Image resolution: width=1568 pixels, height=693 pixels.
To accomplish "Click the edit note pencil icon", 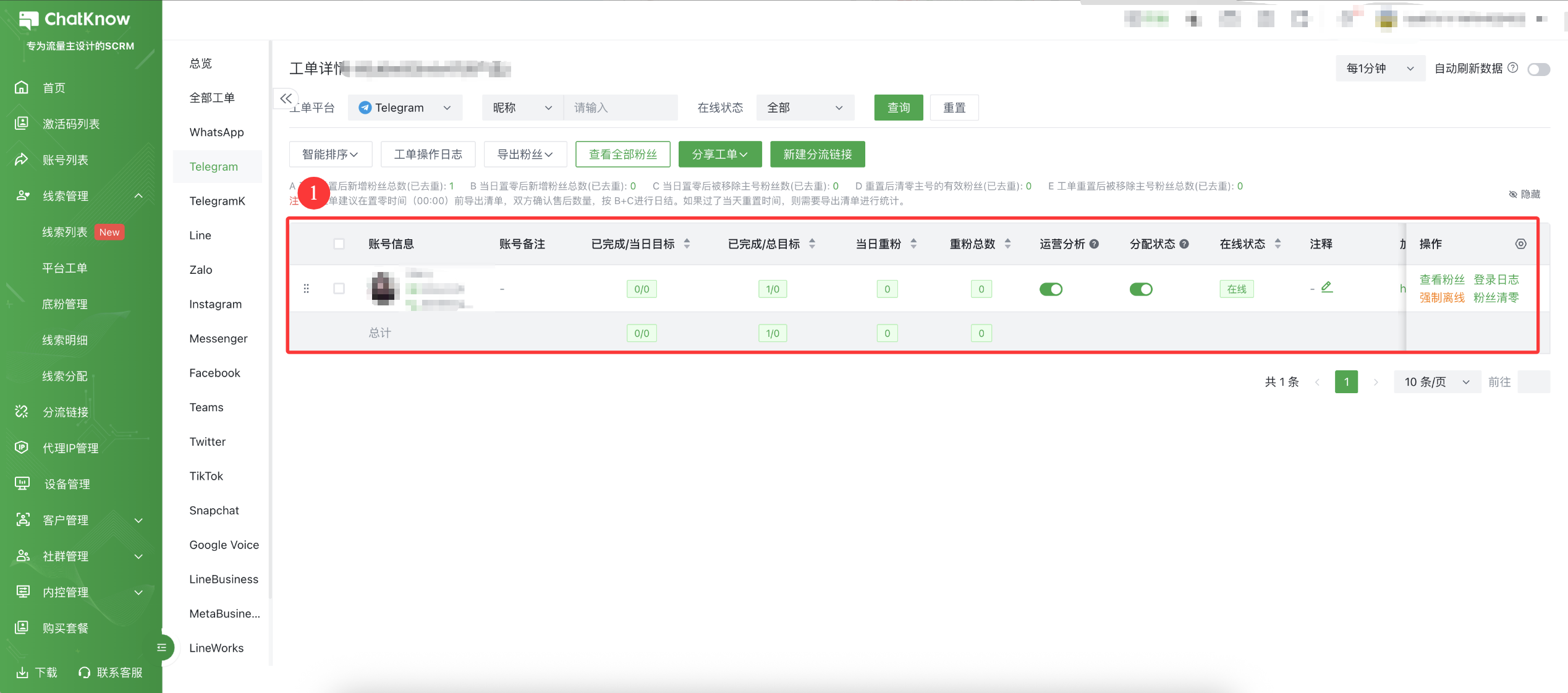I will pos(1326,287).
